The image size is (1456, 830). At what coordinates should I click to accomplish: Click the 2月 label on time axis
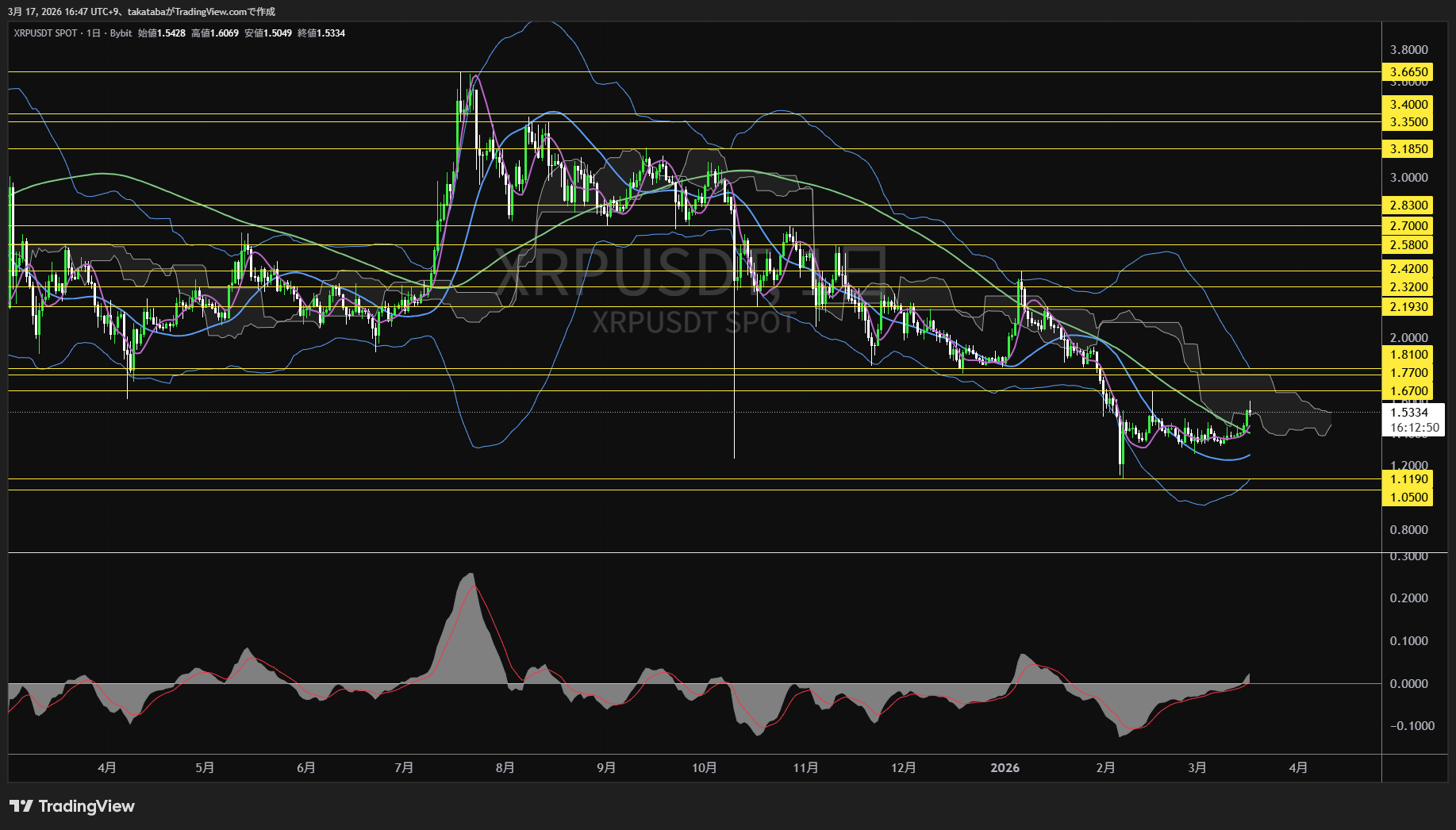pyautogui.click(x=1105, y=768)
